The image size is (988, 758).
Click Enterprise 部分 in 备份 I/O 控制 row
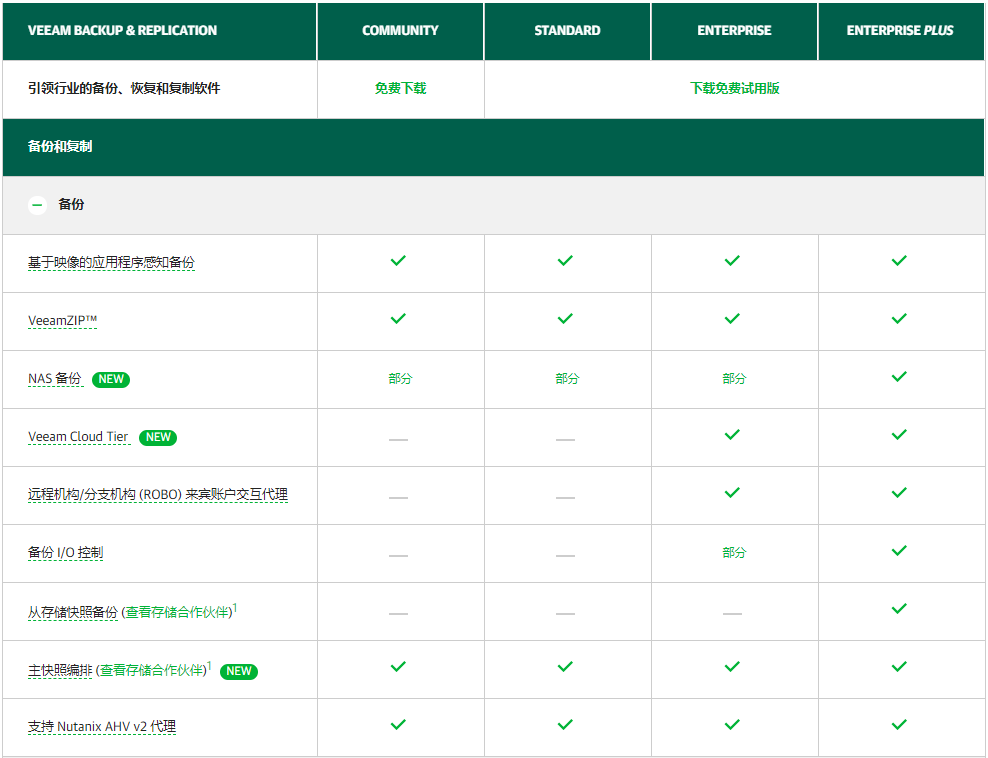coord(734,553)
